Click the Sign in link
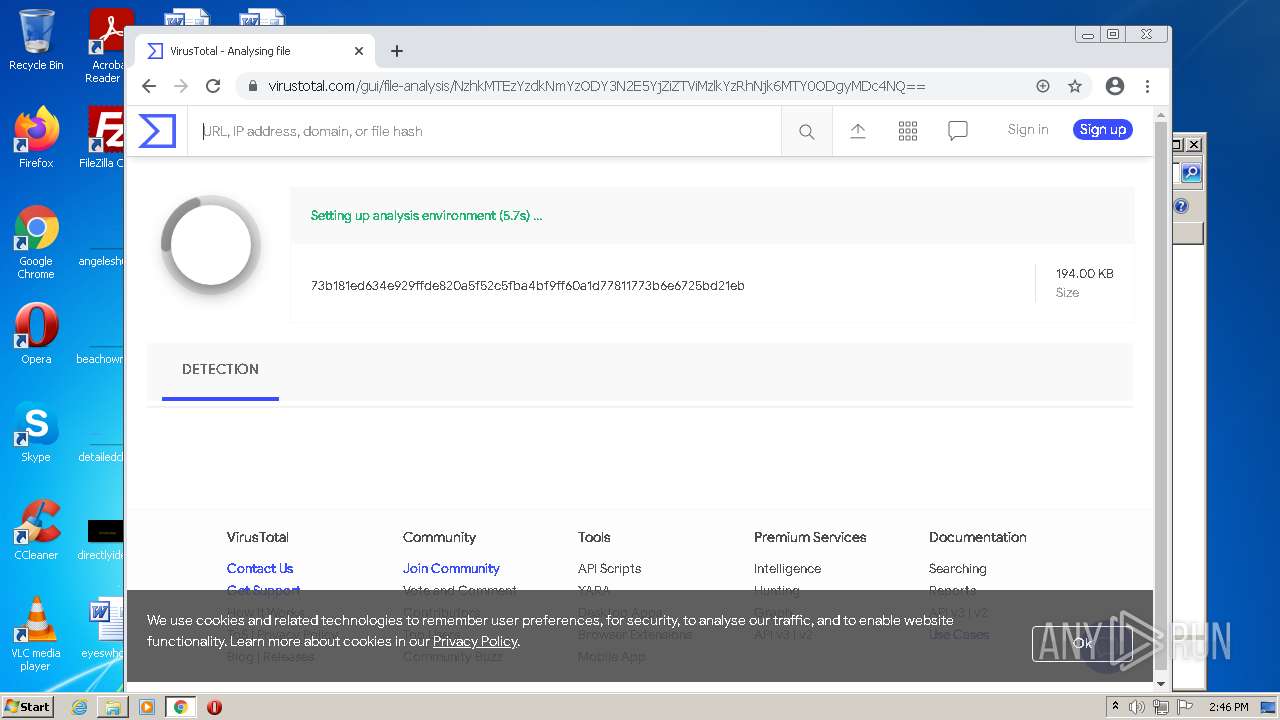Screen dimensions: 1280x720 click(1028, 130)
